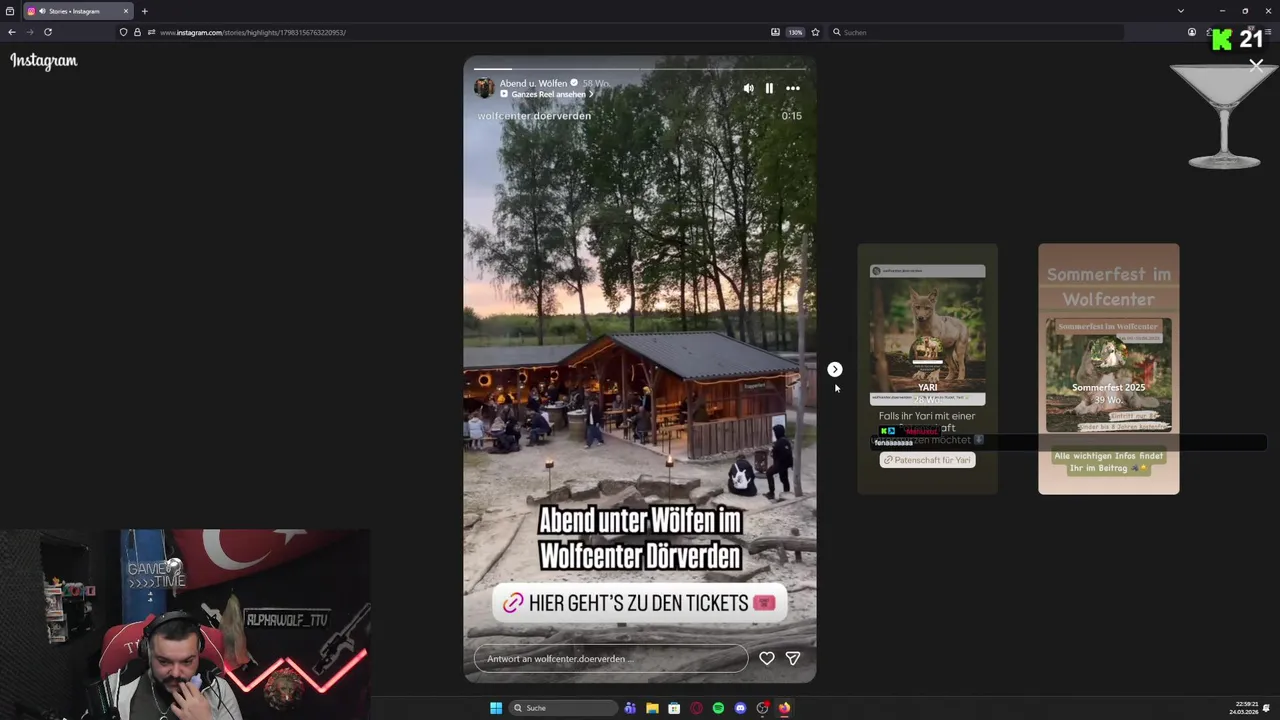This screenshot has width=1280, height=720.
Task: Open the taskbar clock and date
Action: [x=1246, y=708]
